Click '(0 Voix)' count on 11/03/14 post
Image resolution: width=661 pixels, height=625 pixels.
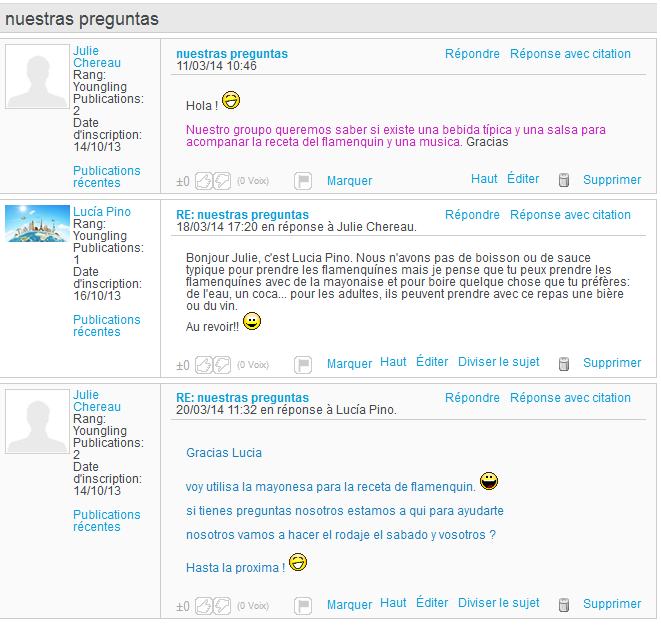click(x=253, y=181)
